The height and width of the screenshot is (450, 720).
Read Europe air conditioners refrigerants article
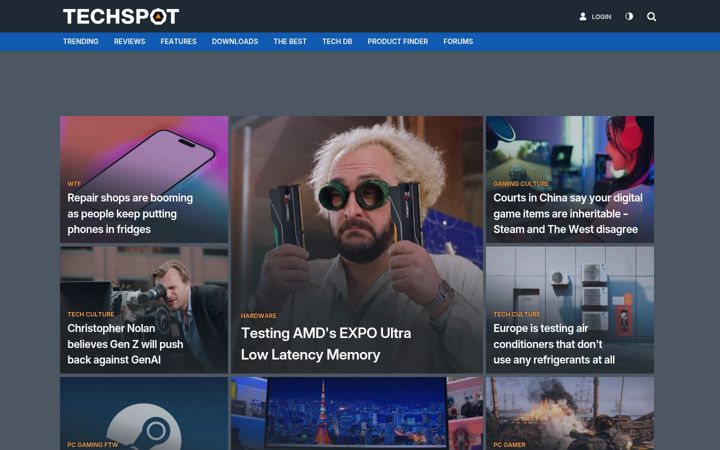tap(554, 344)
